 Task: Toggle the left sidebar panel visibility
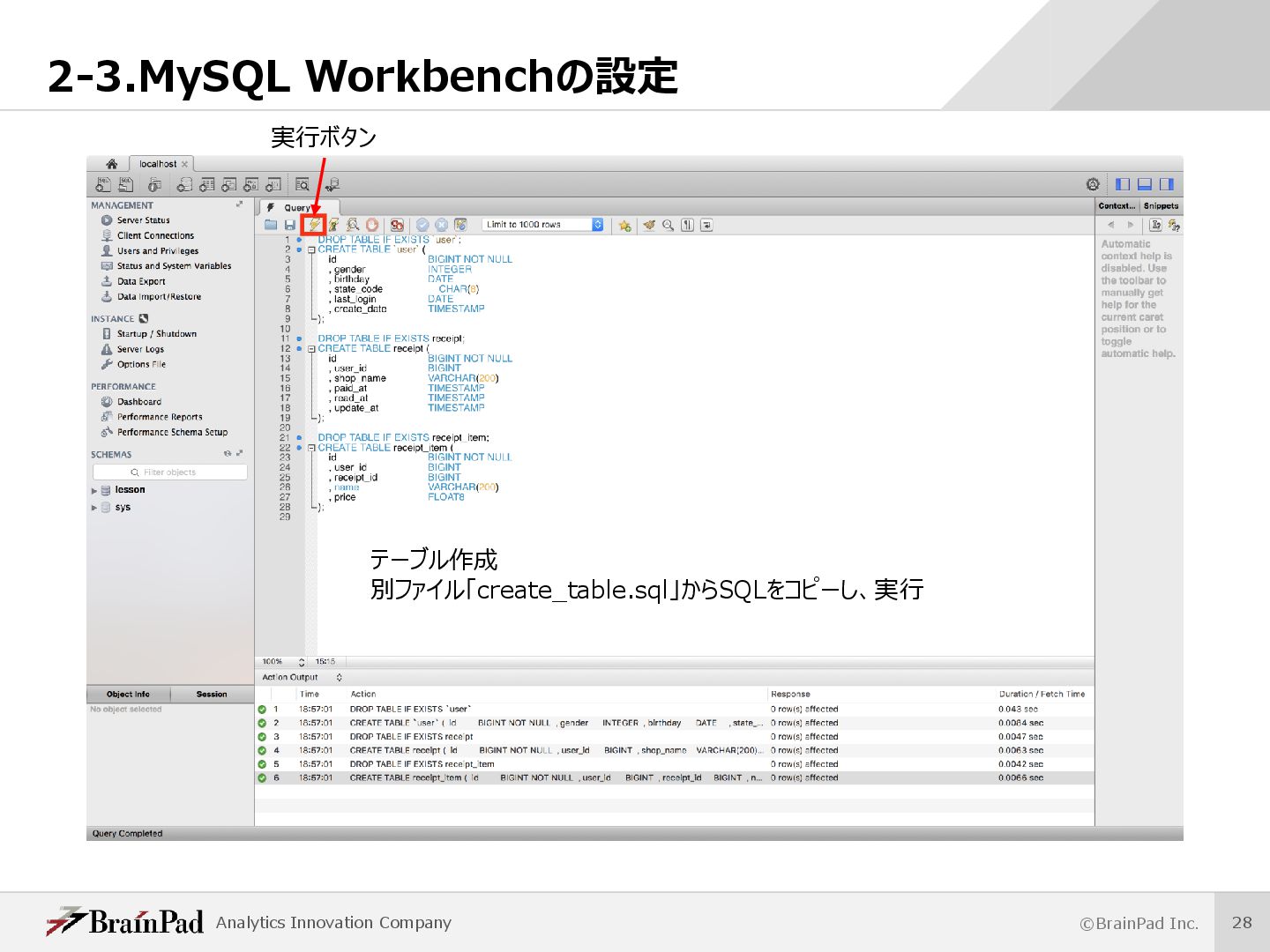point(1123,184)
